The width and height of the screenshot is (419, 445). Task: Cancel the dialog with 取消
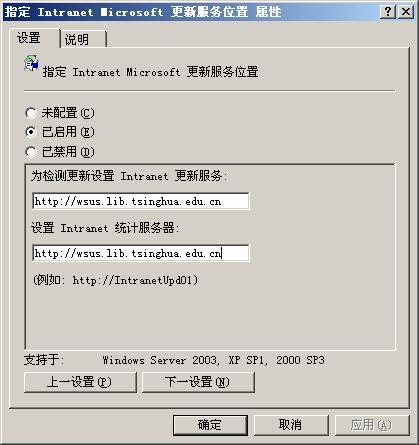[x=291, y=425]
